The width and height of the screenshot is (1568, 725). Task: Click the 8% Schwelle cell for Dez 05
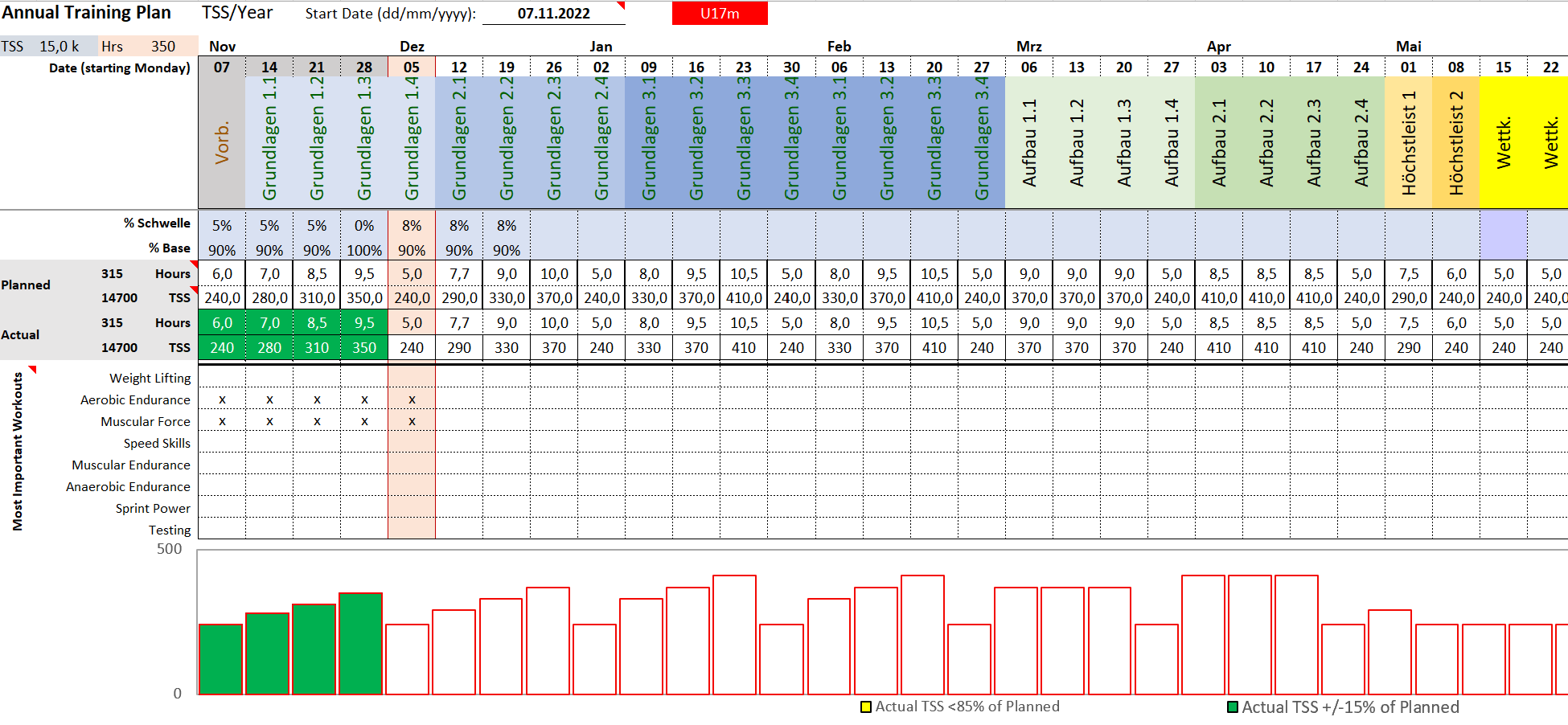click(412, 226)
